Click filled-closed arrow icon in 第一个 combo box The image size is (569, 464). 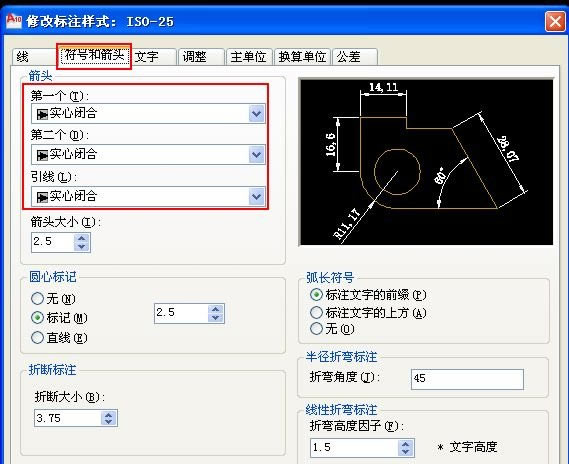point(42,114)
